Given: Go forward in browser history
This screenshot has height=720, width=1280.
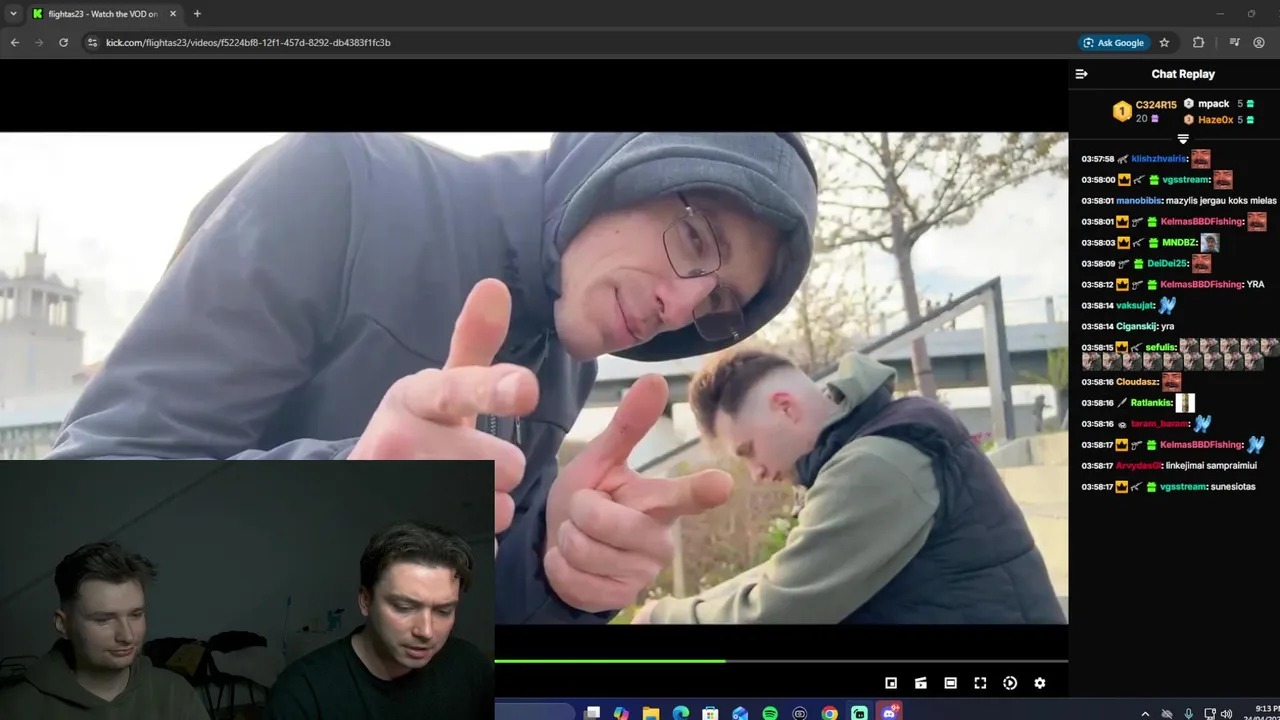Looking at the screenshot, I should click(39, 43).
